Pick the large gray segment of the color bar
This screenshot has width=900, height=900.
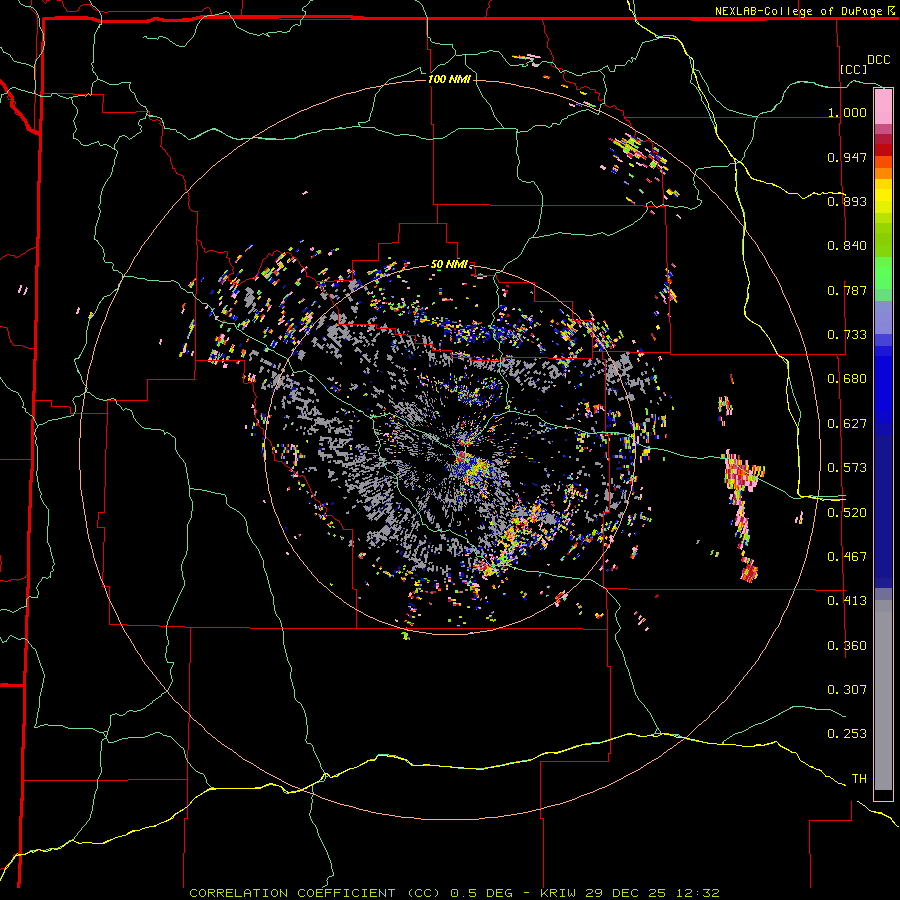pyautogui.click(x=883, y=695)
